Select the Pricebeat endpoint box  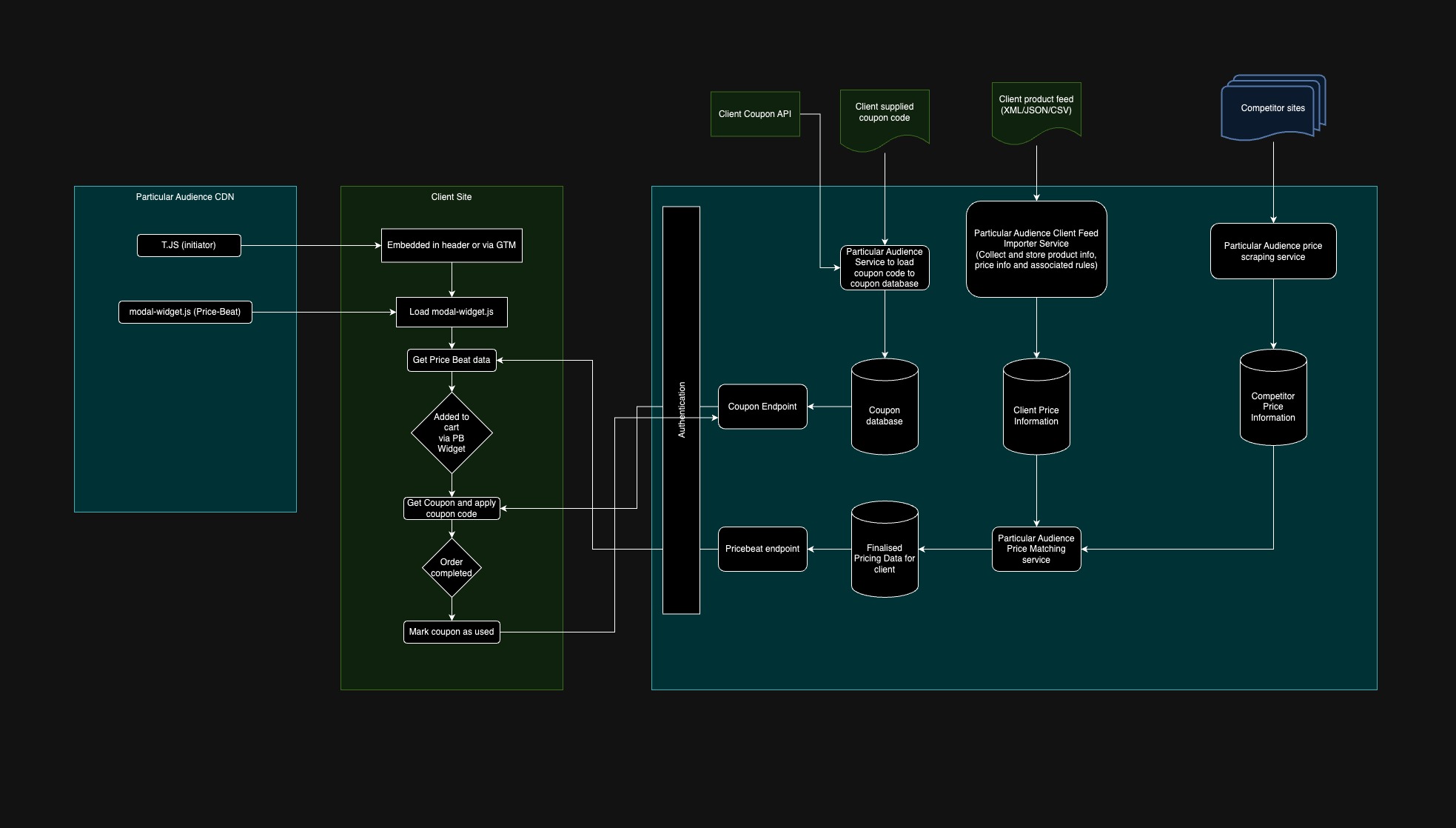click(762, 549)
